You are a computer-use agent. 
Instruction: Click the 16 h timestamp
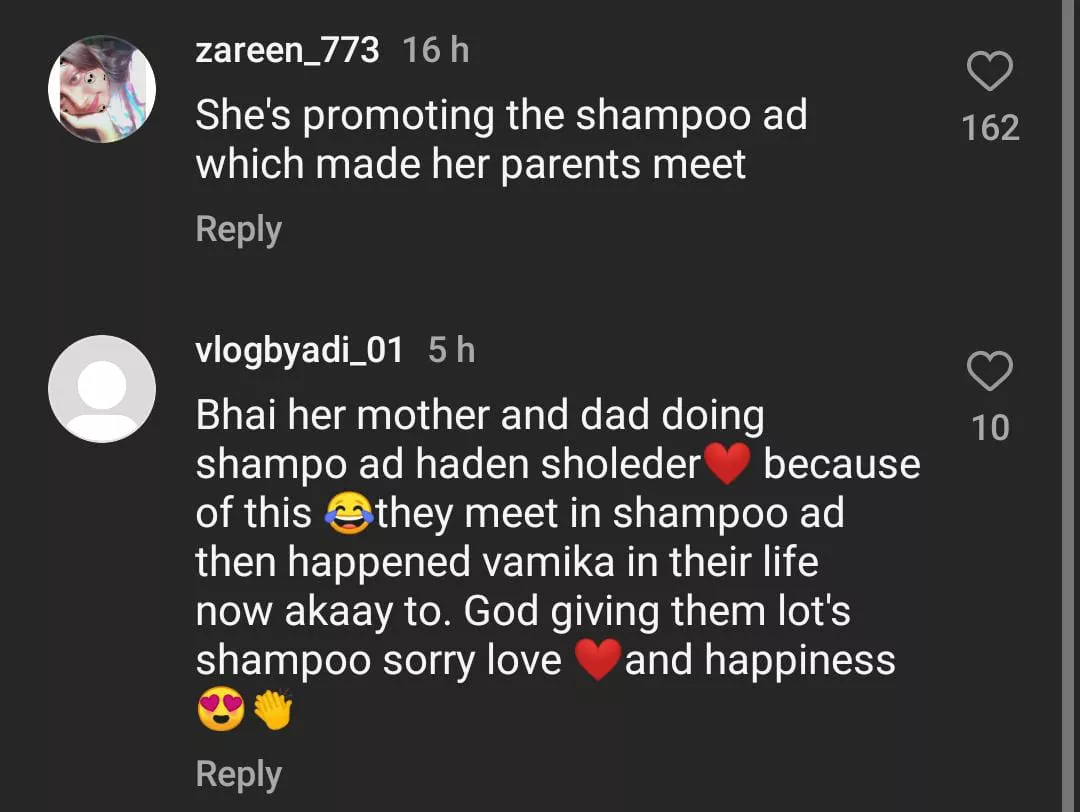coord(435,50)
